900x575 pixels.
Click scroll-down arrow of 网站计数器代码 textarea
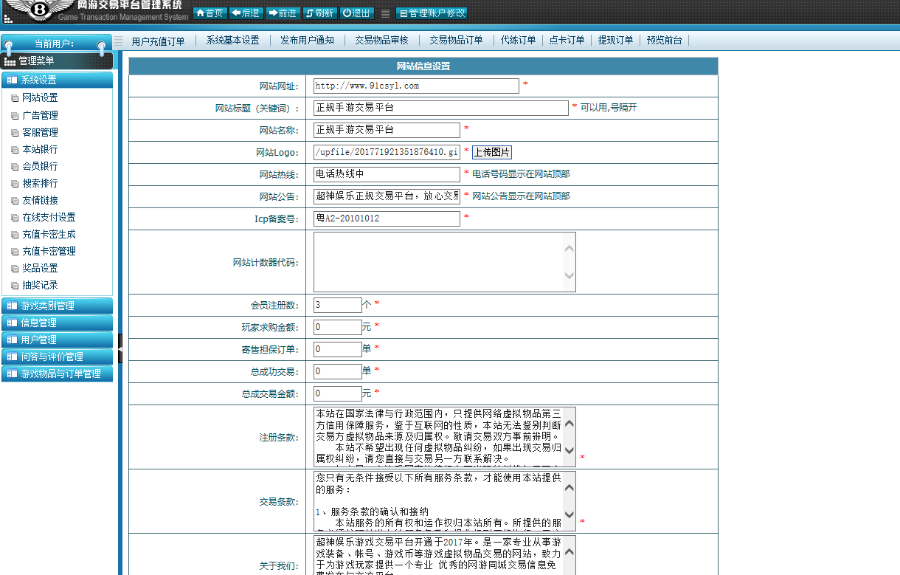click(x=569, y=275)
